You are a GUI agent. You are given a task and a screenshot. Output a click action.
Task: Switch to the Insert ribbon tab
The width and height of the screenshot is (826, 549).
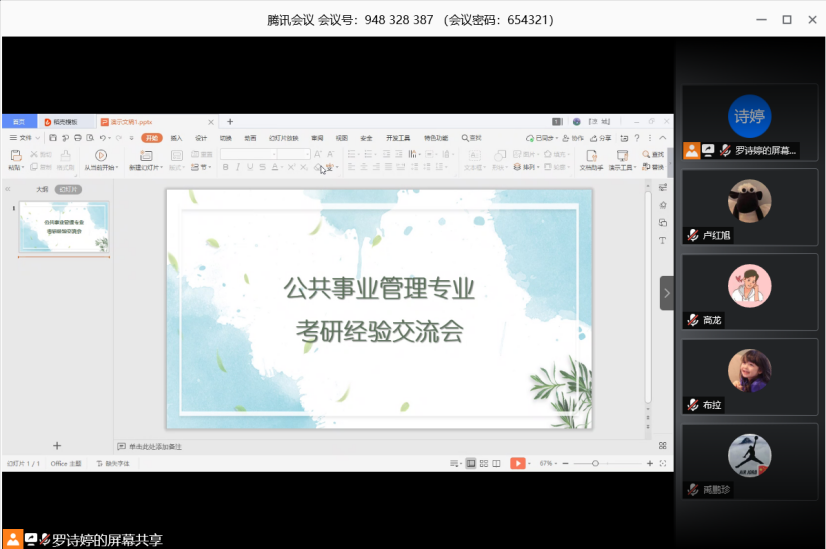[x=176, y=138]
